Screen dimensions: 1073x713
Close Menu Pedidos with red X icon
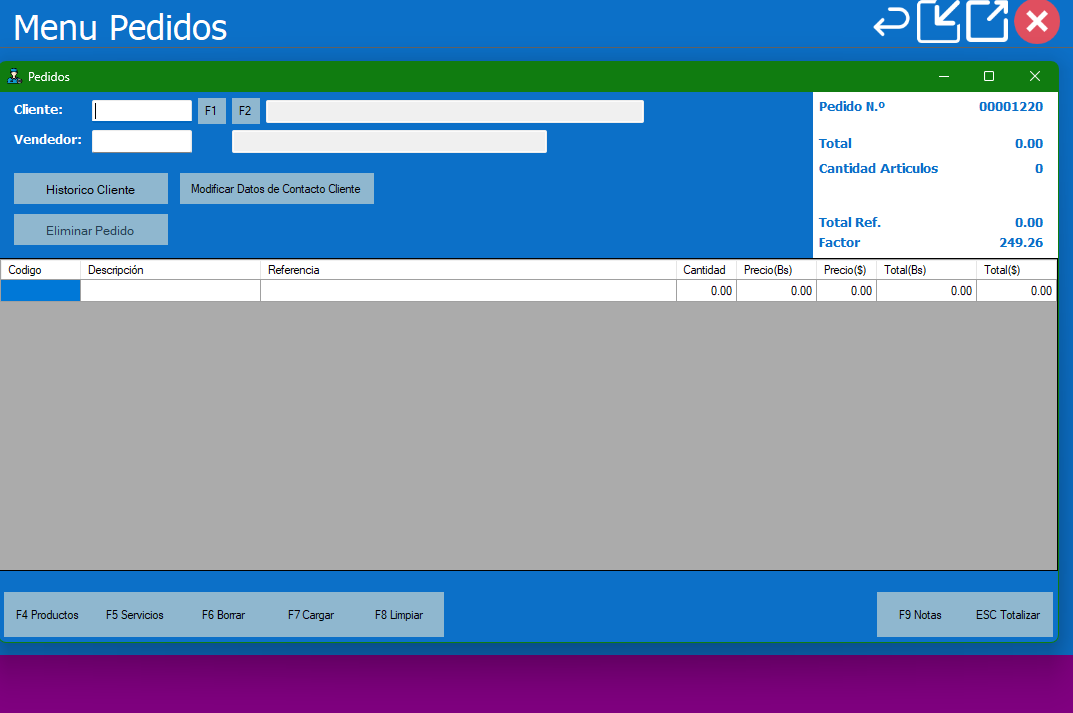point(1037,21)
